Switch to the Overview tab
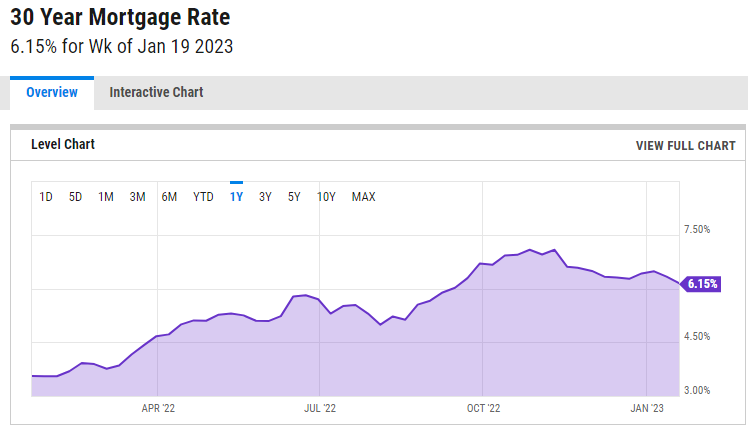 click(x=52, y=93)
